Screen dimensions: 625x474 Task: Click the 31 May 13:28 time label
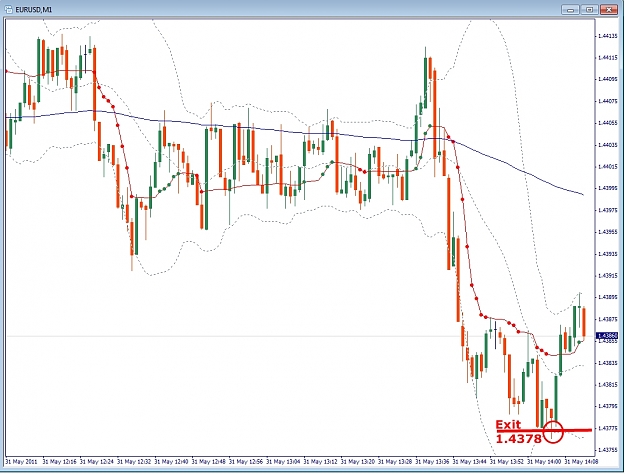[x=395, y=462]
